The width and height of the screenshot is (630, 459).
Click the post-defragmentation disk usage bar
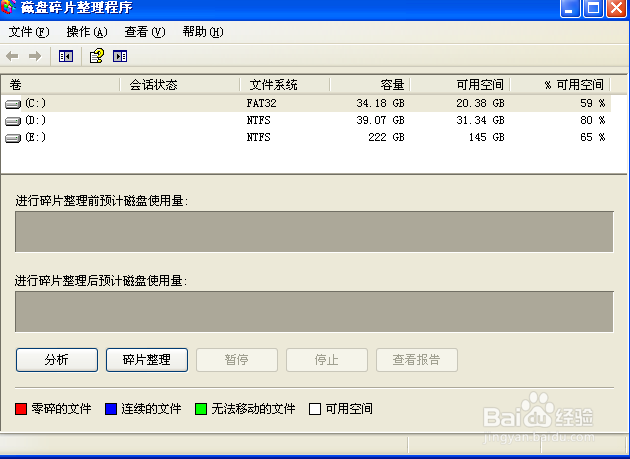(x=314, y=312)
